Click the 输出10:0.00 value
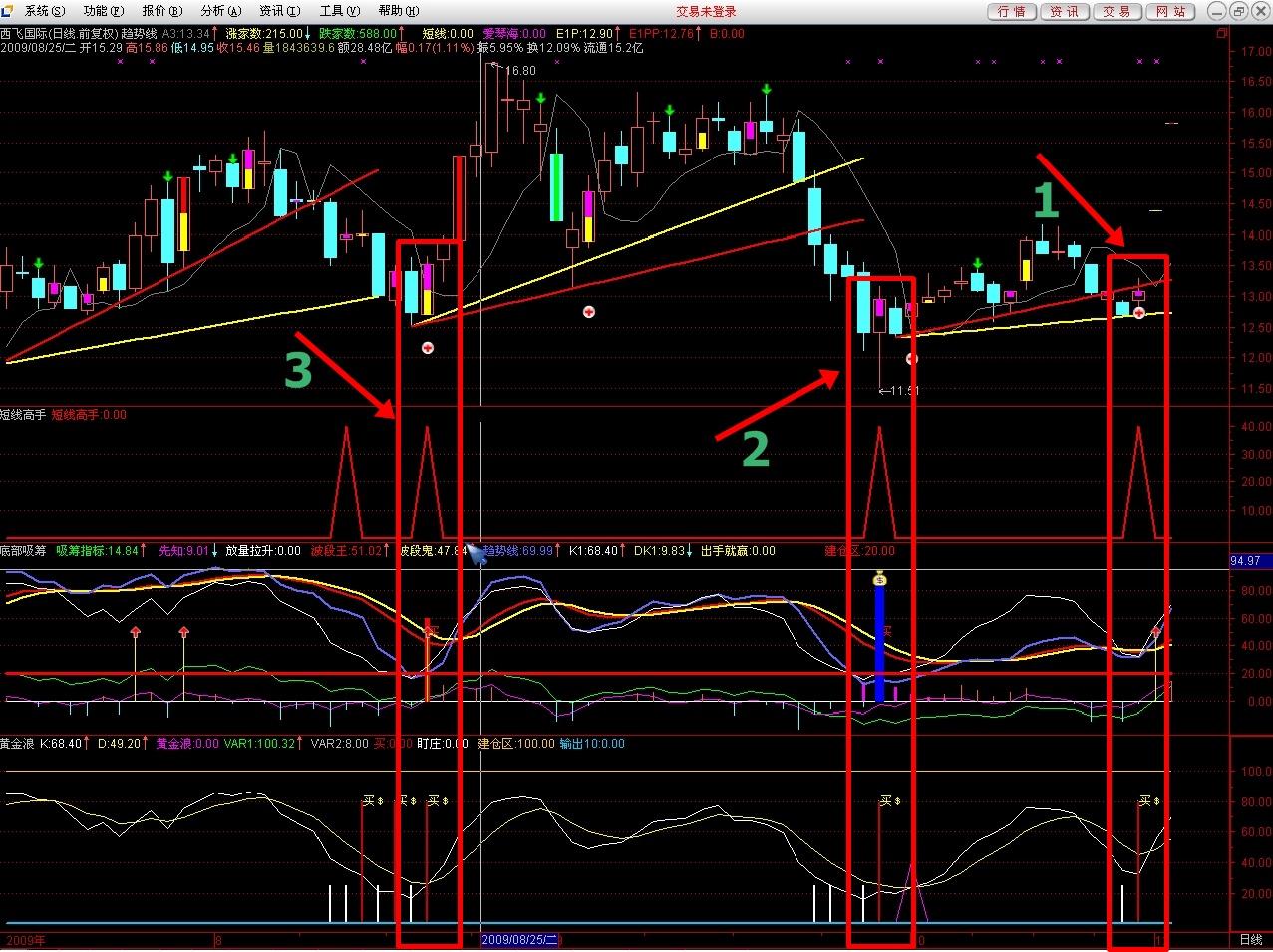 coord(592,744)
